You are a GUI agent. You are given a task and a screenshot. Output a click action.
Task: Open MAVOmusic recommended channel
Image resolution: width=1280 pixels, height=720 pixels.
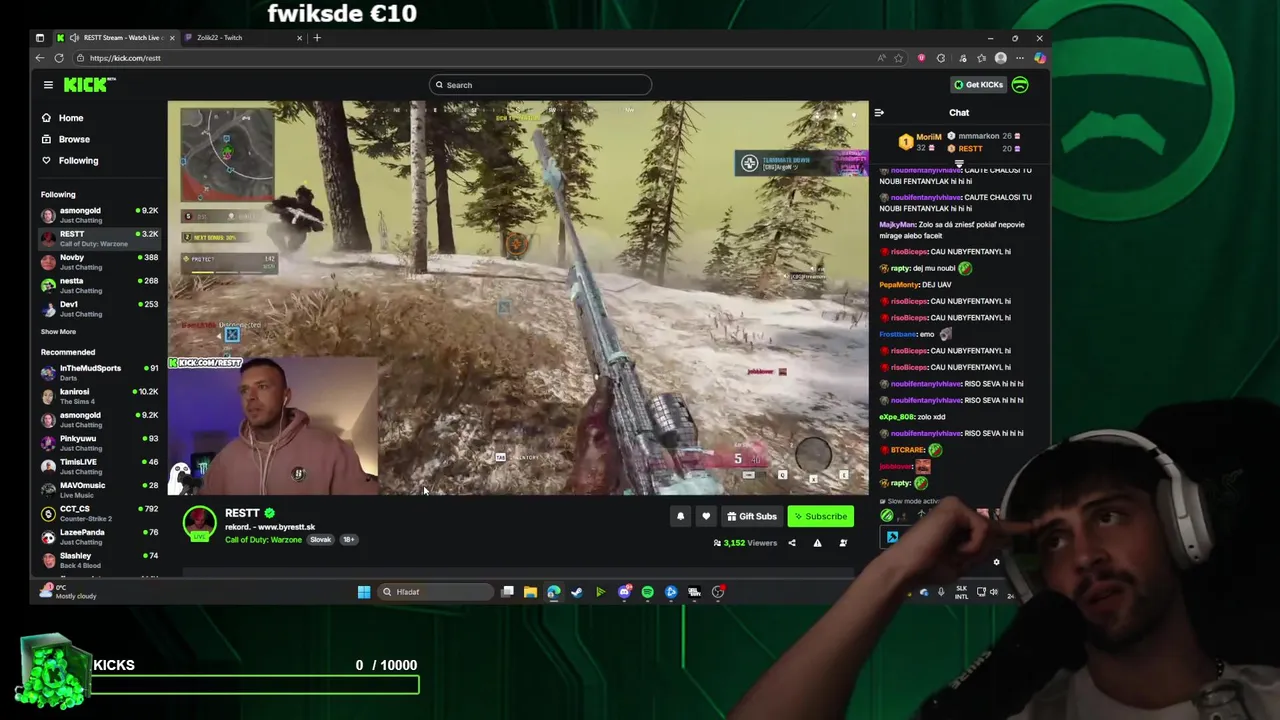[x=99, y=489]
